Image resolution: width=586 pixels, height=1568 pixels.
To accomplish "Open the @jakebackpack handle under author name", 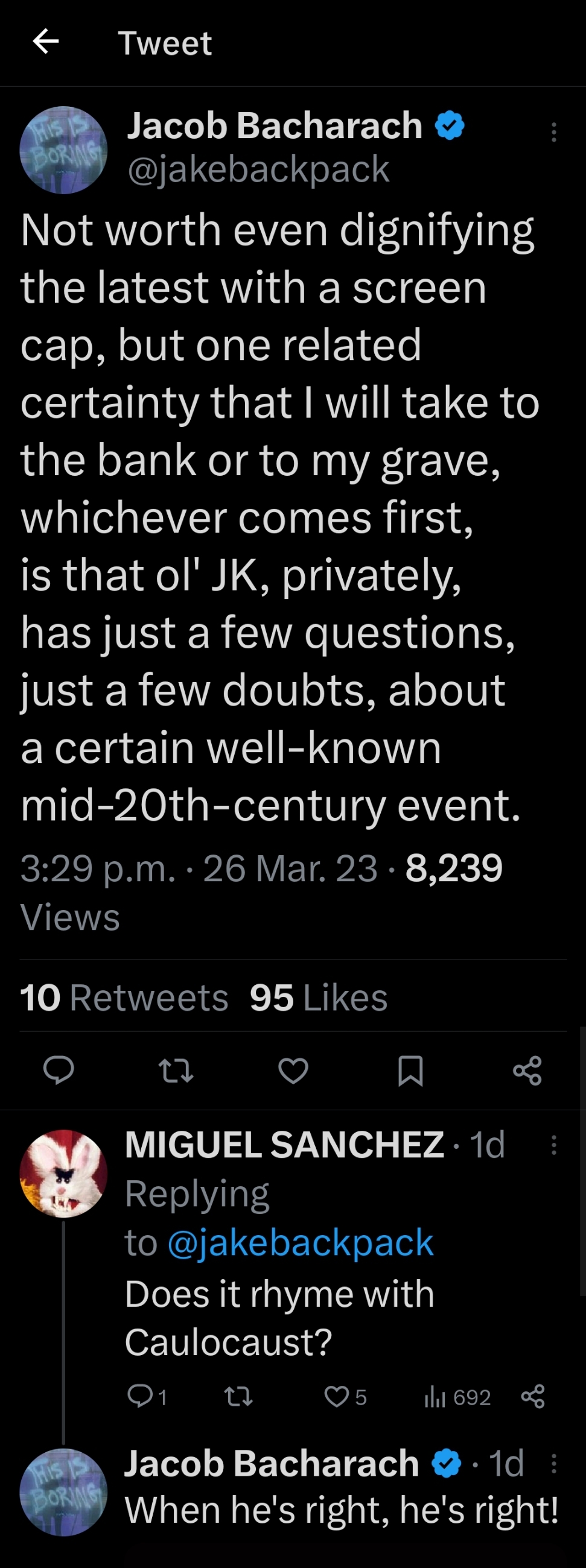I will (x=258, y=169).
